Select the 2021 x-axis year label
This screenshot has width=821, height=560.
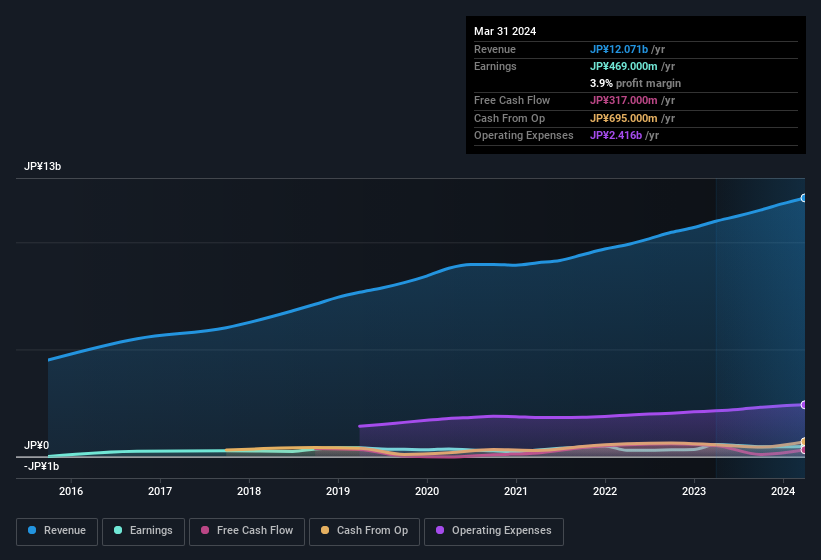516,491
